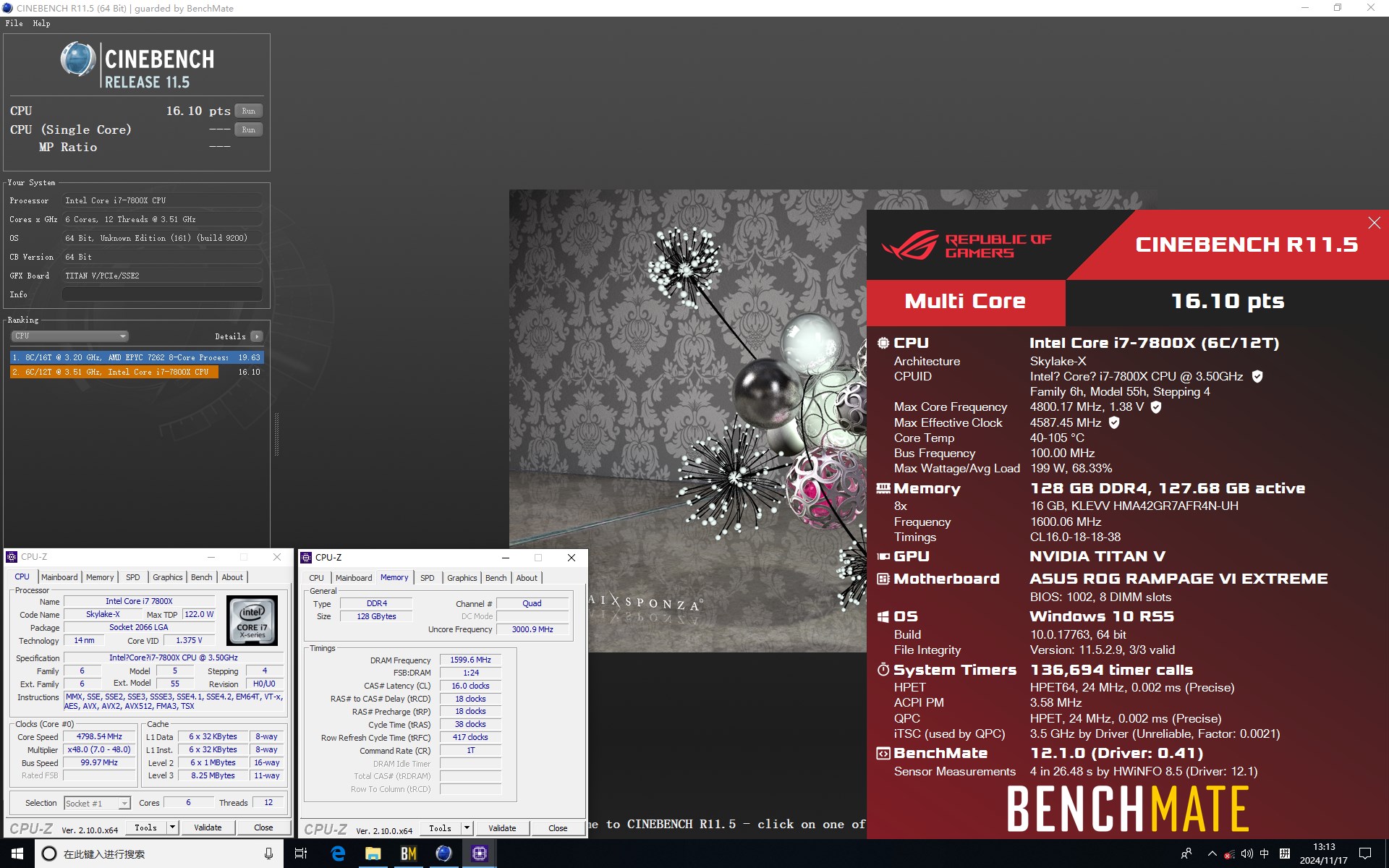Open the Graphics tab in left CPU-Z

167,577
